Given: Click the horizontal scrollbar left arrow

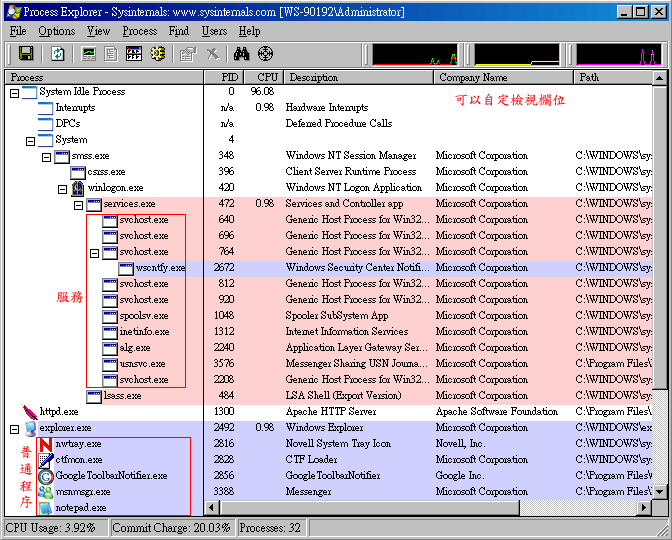Looking at the screenshot, I should tap(211, 508).
